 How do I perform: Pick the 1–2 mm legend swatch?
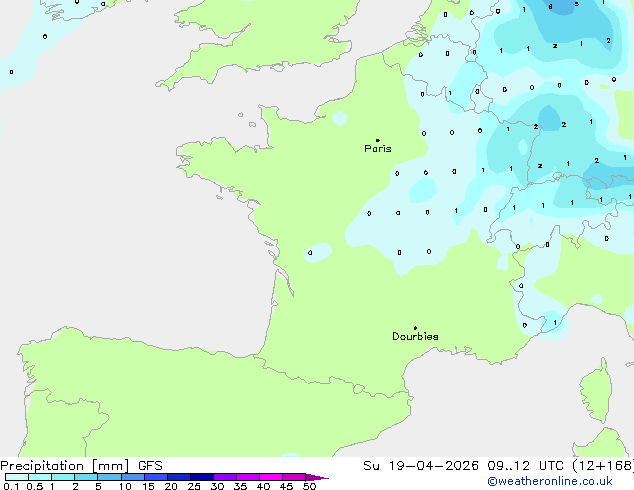click(x=63, y=477)
